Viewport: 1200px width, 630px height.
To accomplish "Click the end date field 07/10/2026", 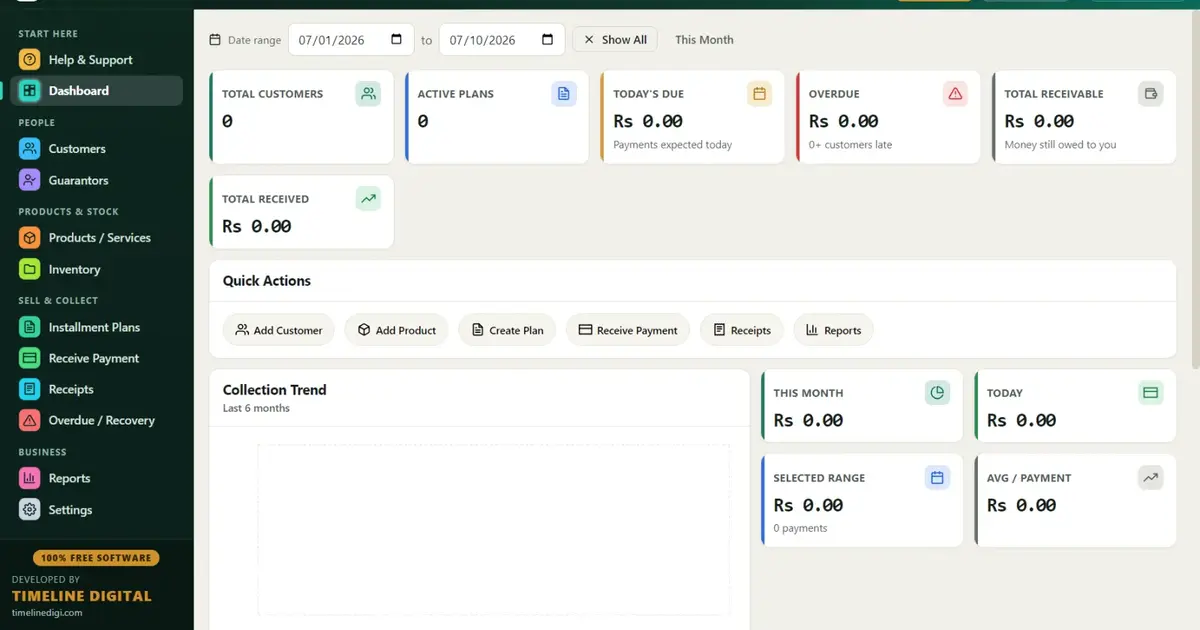I will click(502, 40).
